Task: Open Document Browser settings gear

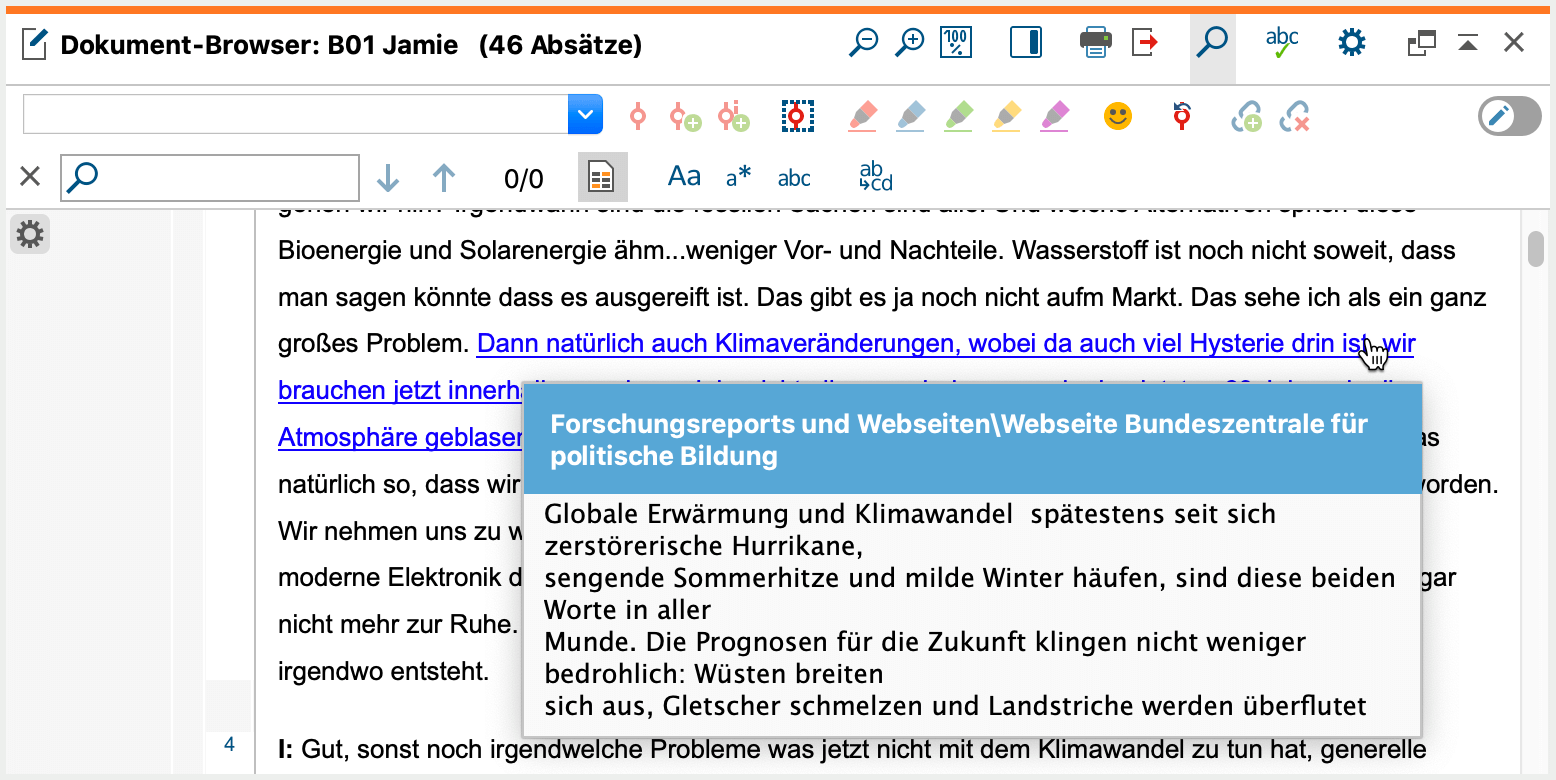Action: click(x=1352, y=43)
